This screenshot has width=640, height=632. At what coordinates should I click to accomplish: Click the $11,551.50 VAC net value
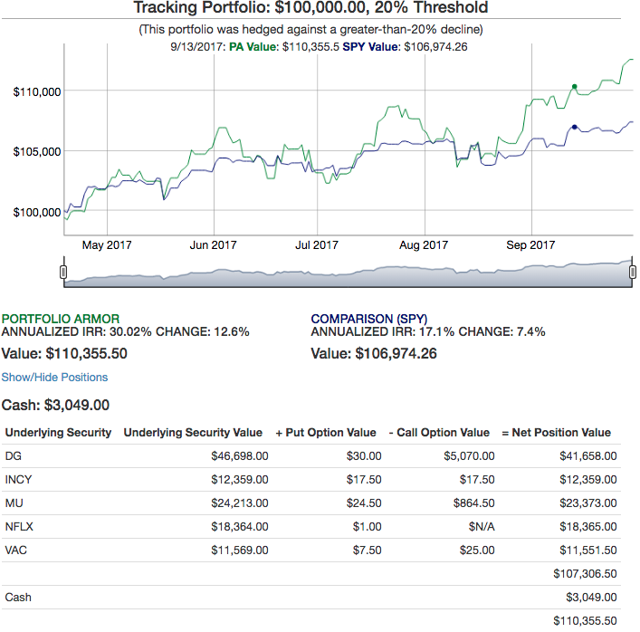[x=588, y=550]
